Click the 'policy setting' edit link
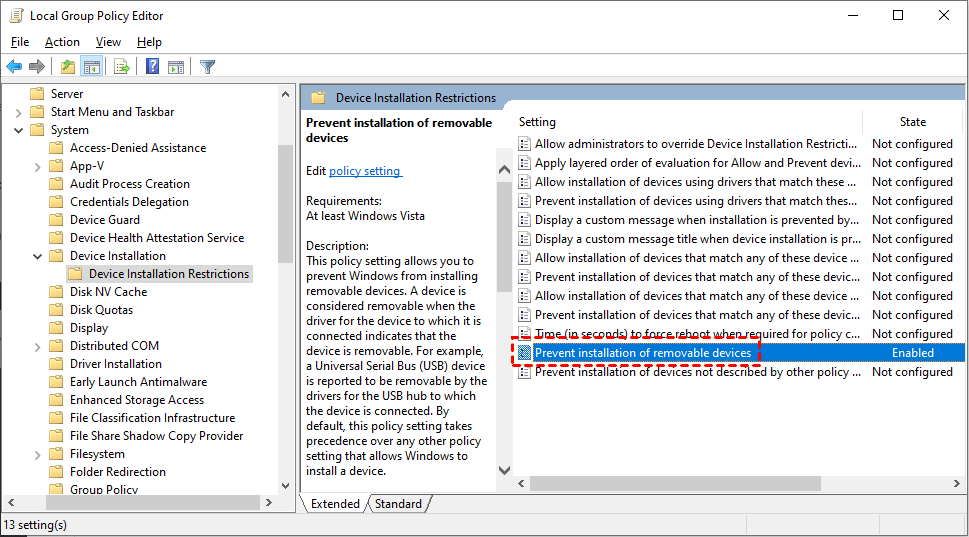 pyautogui.click(x=365, y=171)
